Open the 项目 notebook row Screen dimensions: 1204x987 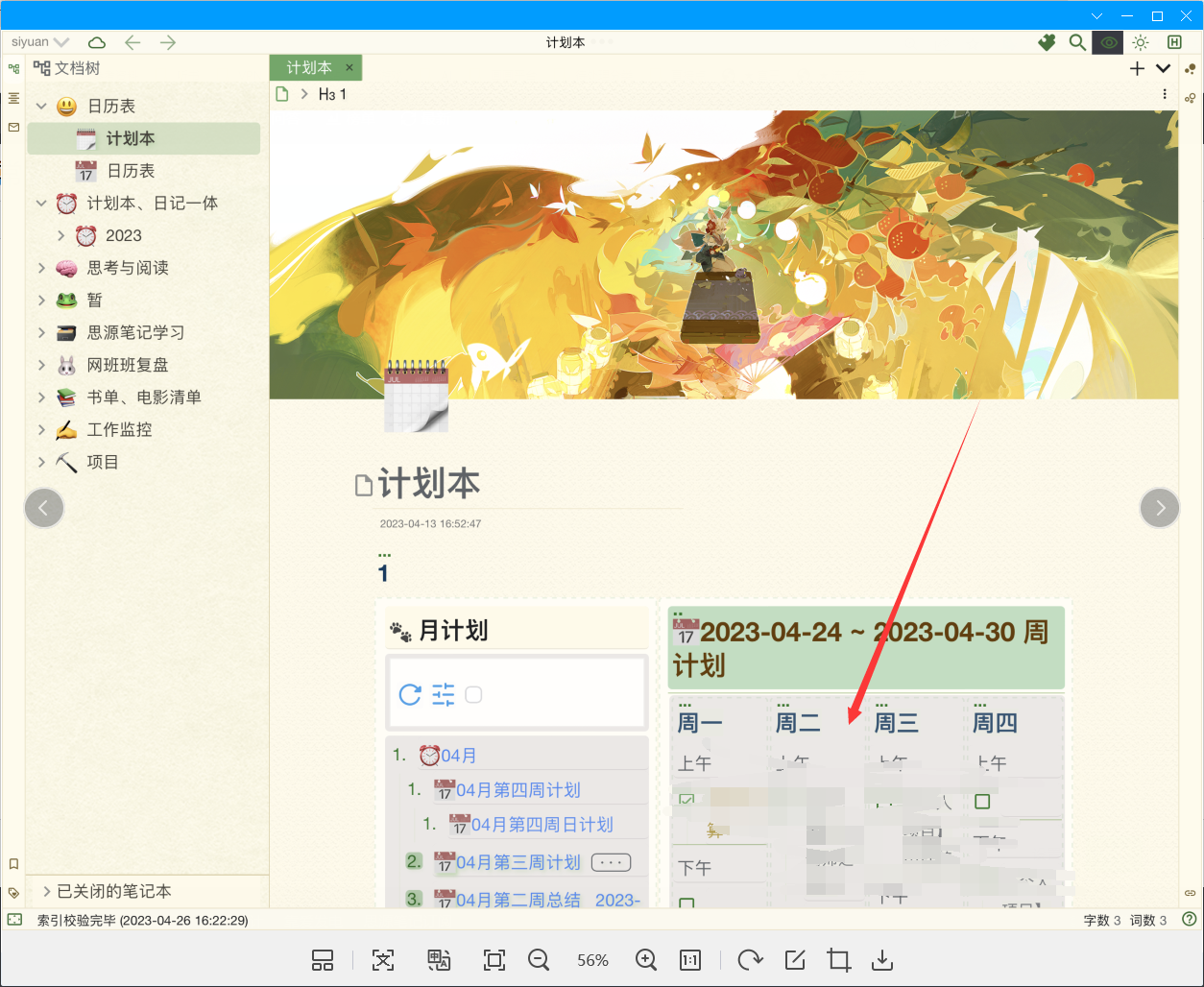click(x=144, y=462)
